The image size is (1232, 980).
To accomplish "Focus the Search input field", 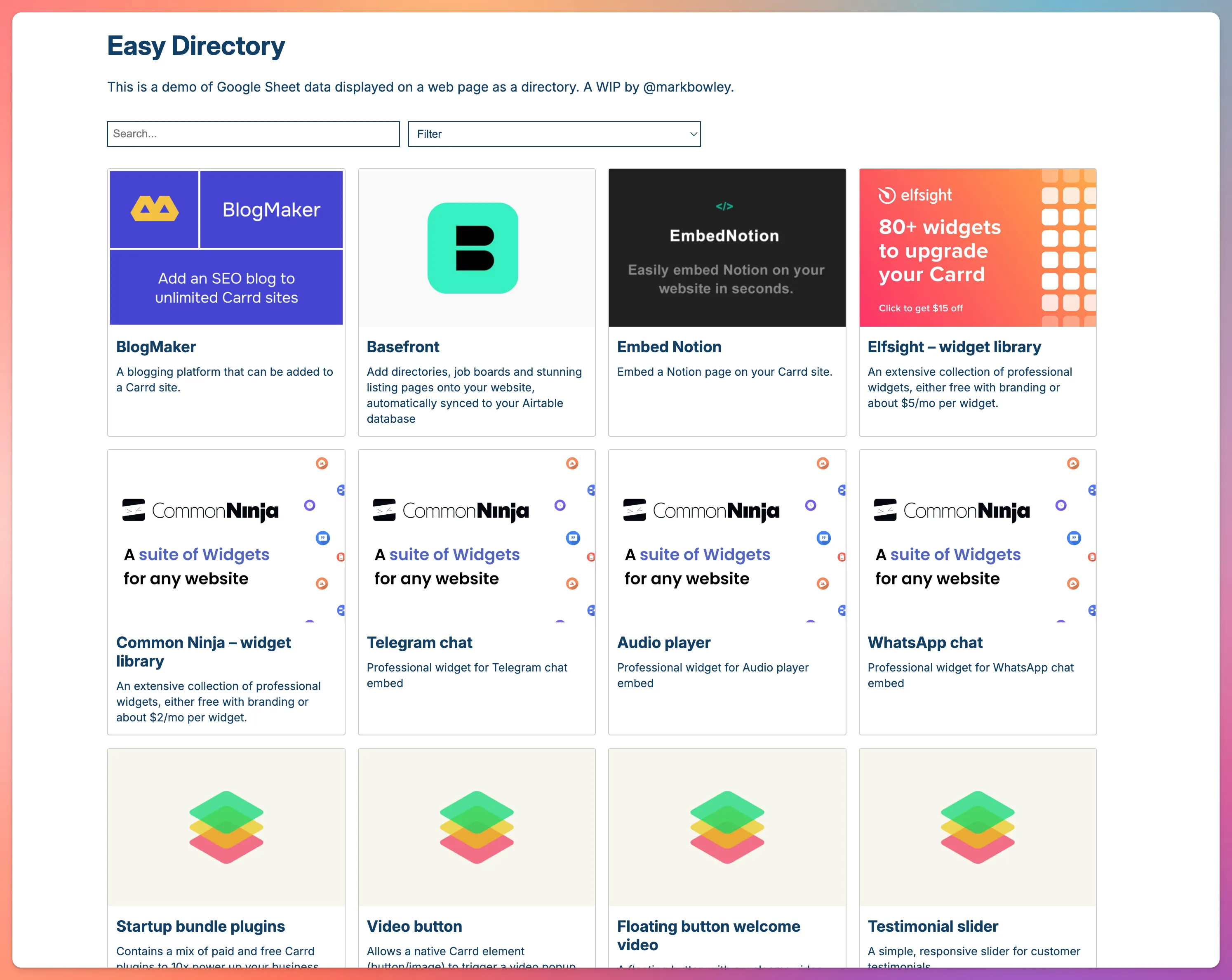I will [253, 134].
